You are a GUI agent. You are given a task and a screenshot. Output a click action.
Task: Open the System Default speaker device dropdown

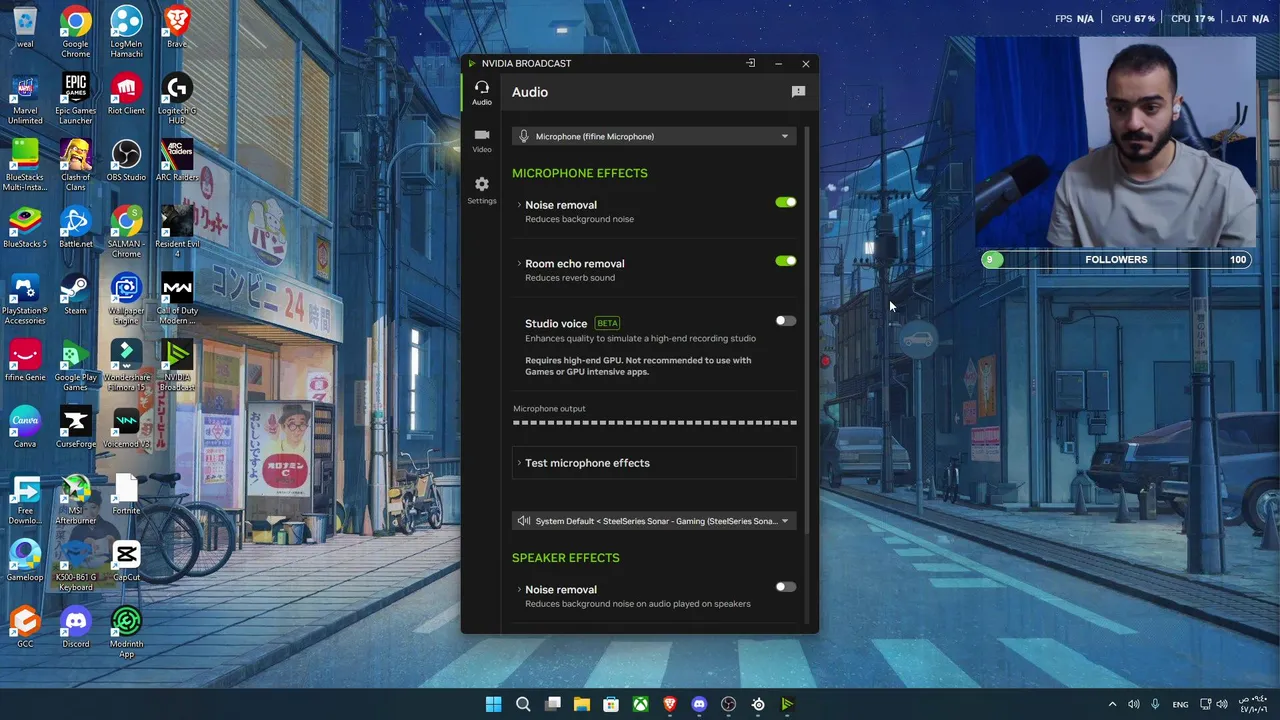coord(654,521)
